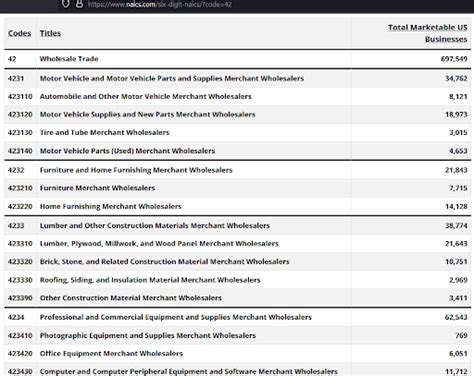Click the 697,549 businesses value
The width and height of the screenshot is (474, 376).
[x=454, y=59]
